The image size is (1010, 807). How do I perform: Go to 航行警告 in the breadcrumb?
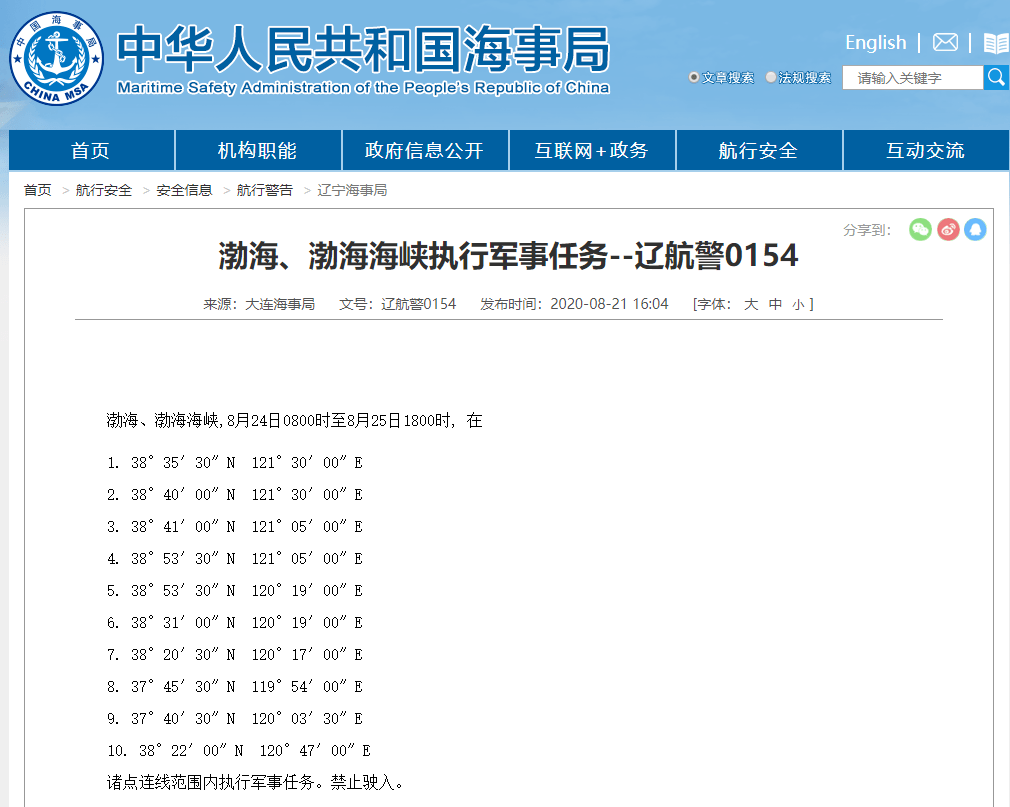coord(265,190)
